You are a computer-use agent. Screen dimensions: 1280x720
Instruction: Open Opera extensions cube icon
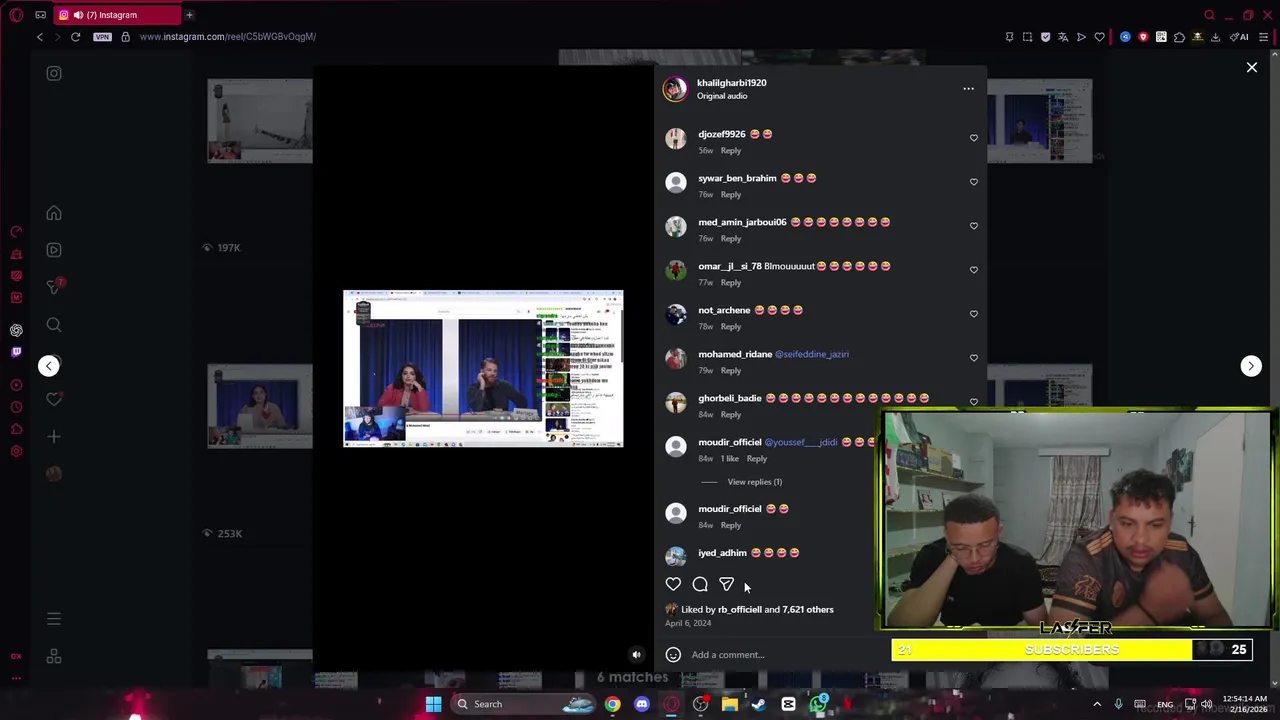click(1179, 37)
